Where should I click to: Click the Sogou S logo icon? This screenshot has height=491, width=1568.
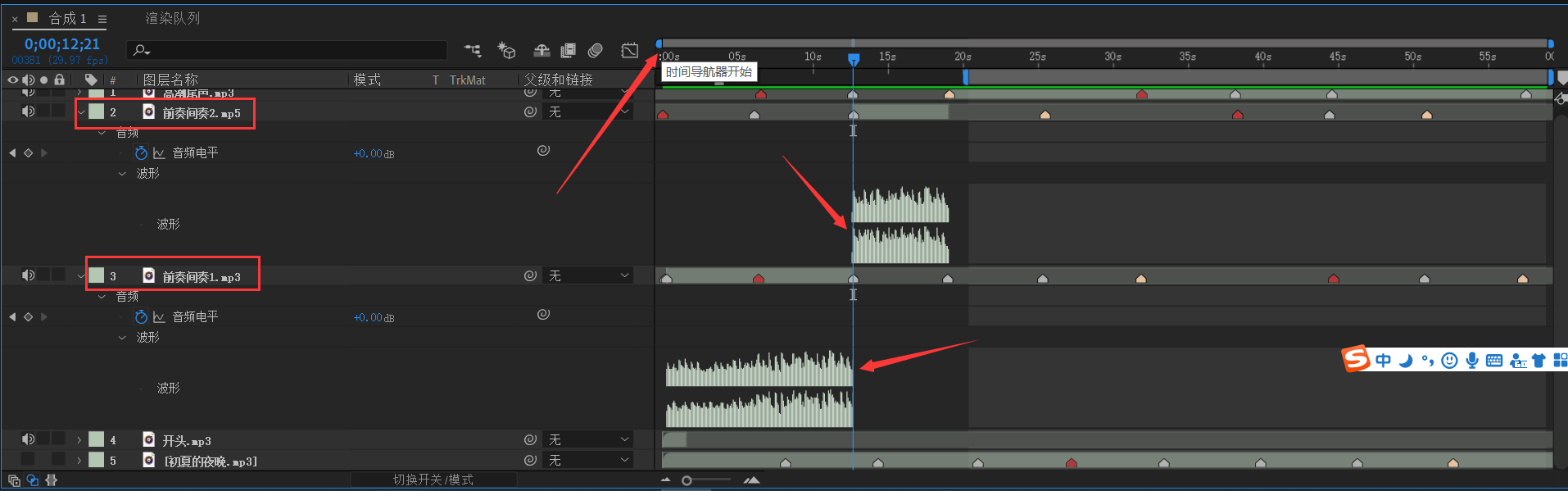1356,358
